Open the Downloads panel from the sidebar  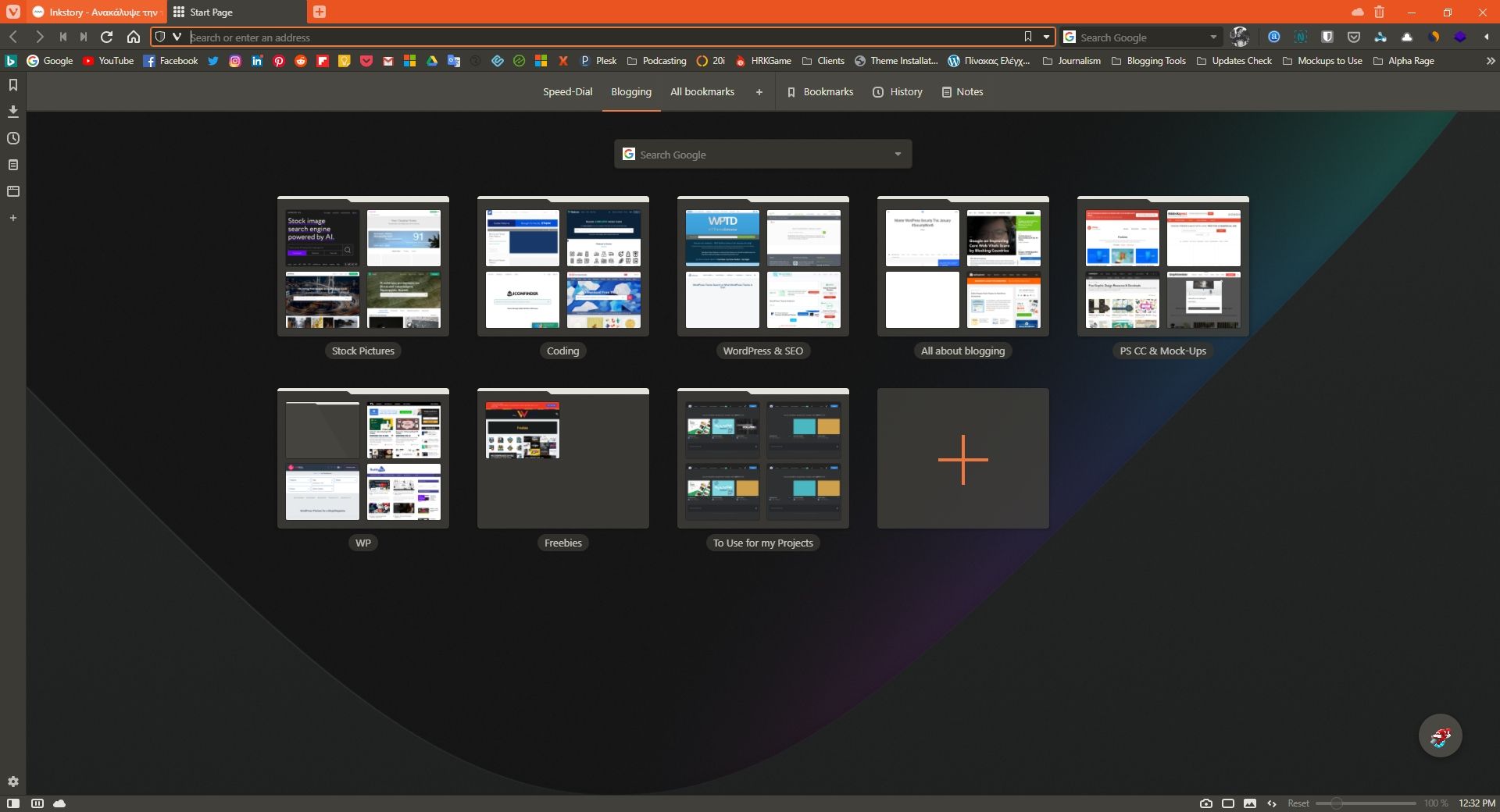12,112
